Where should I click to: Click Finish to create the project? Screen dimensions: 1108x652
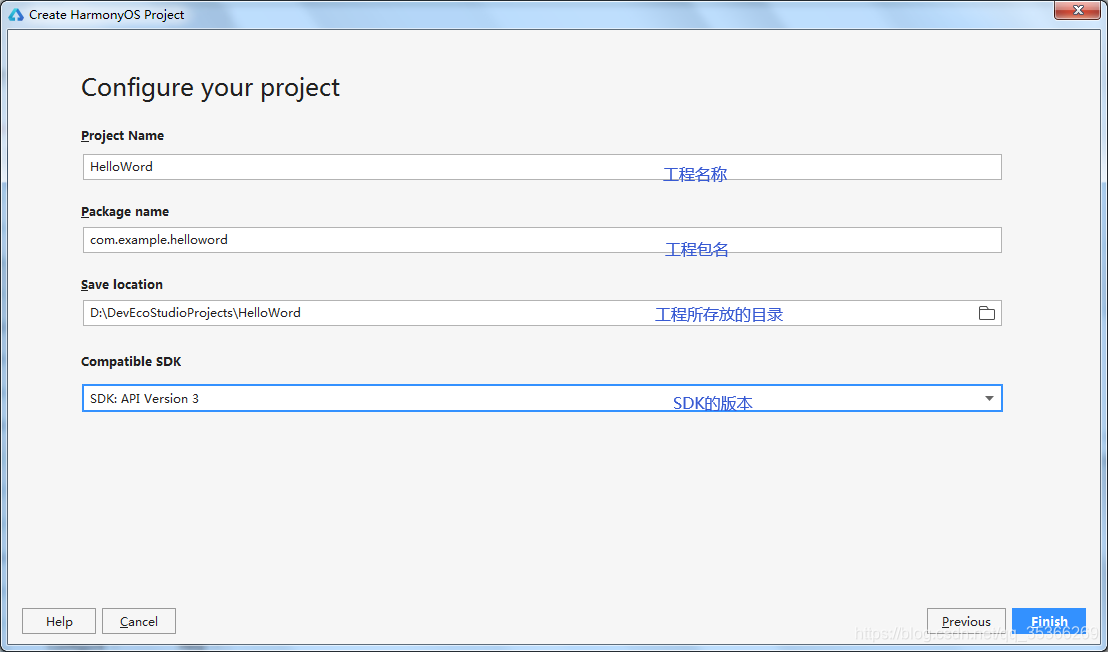click(1049, 622)
